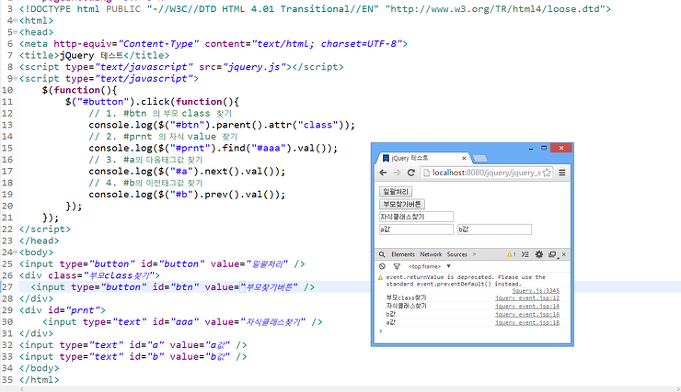This screenshot has height=392, width=681.
Task: Click the browser back arrow
Action: pyautogui.click(x=383, y=173)
